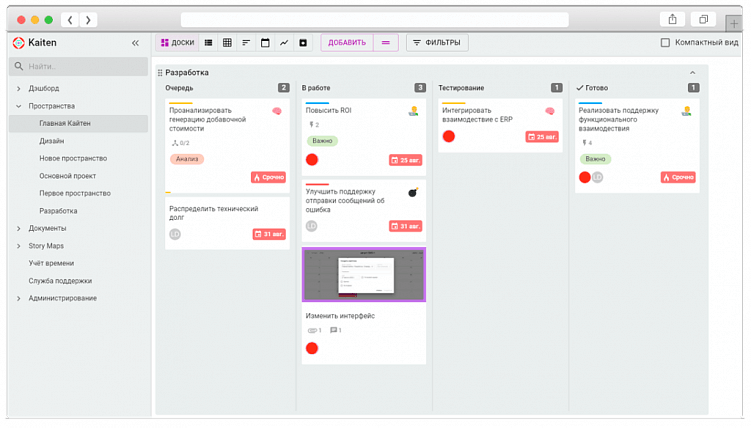751x428 pixels.
Task: Open the timeline view icon
Action: [x=246, y=43]
